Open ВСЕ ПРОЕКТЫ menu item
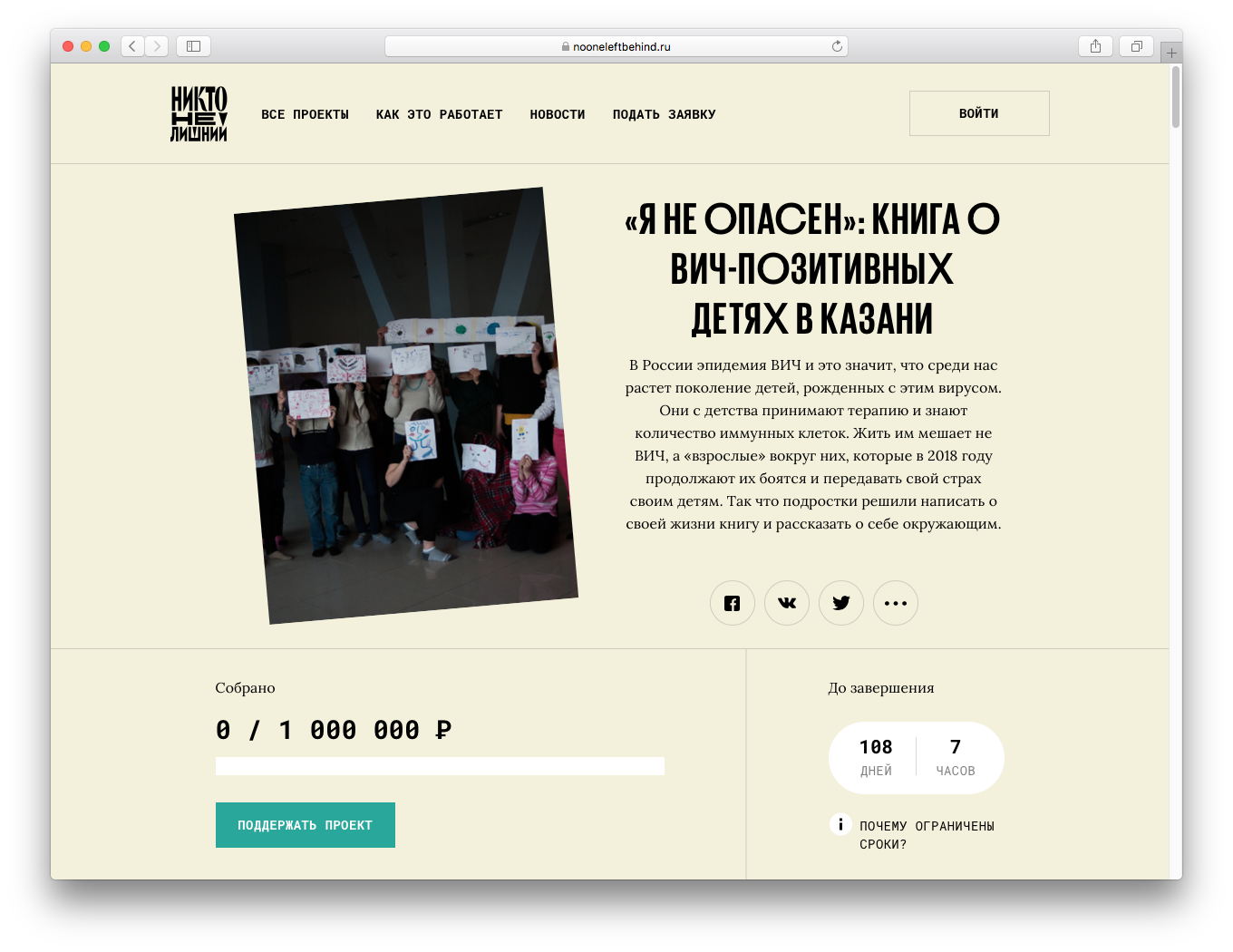1233x952 pixels. (305, 114)
